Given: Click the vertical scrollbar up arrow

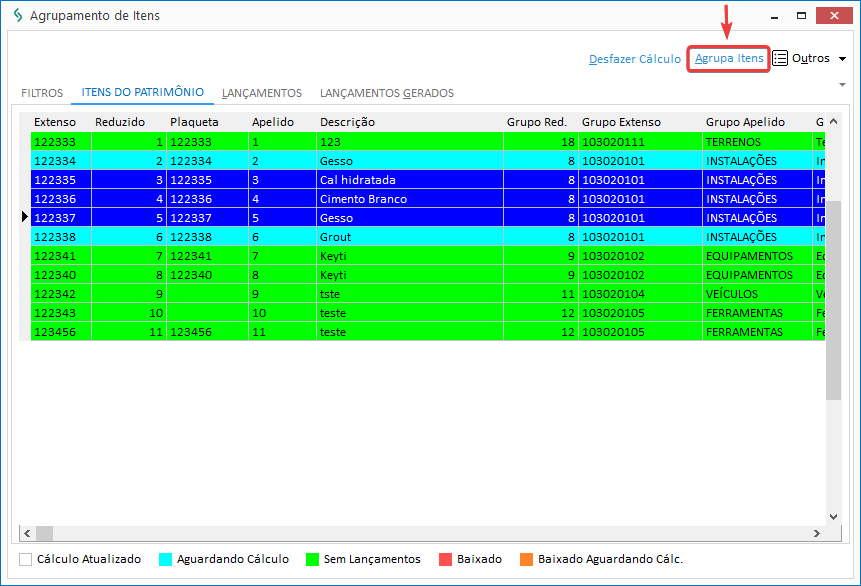Looking at the screenshot, I should (833, 121).
